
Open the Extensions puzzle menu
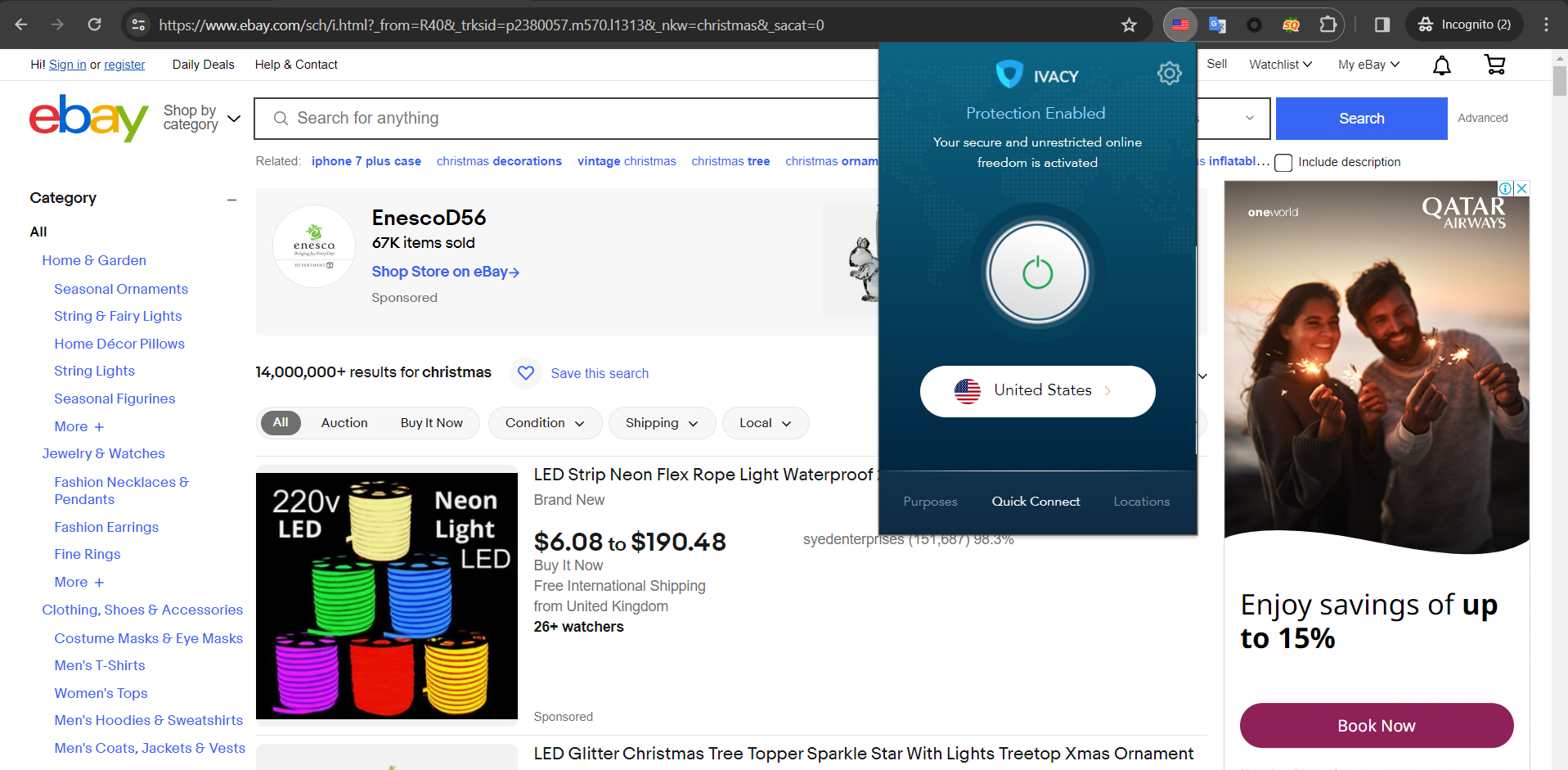click(x=1328, y=25)
